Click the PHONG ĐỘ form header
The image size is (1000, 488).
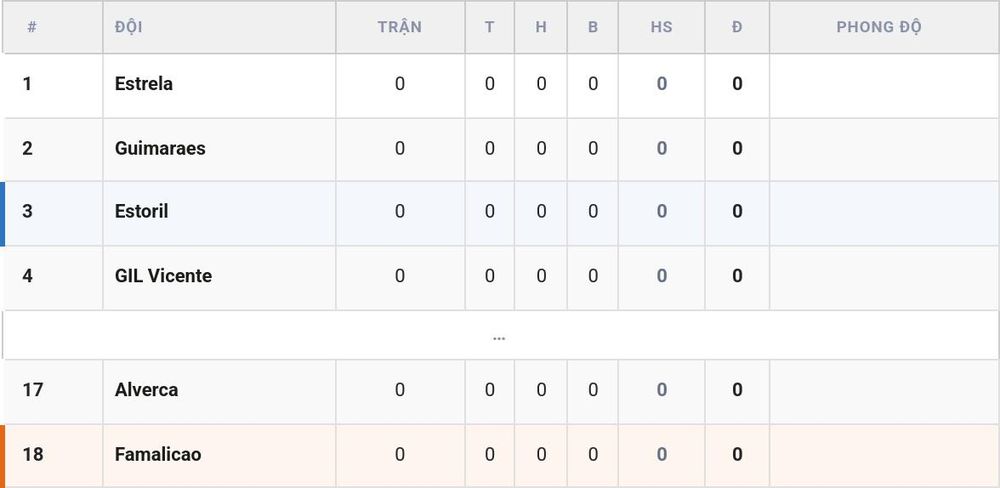879,27
